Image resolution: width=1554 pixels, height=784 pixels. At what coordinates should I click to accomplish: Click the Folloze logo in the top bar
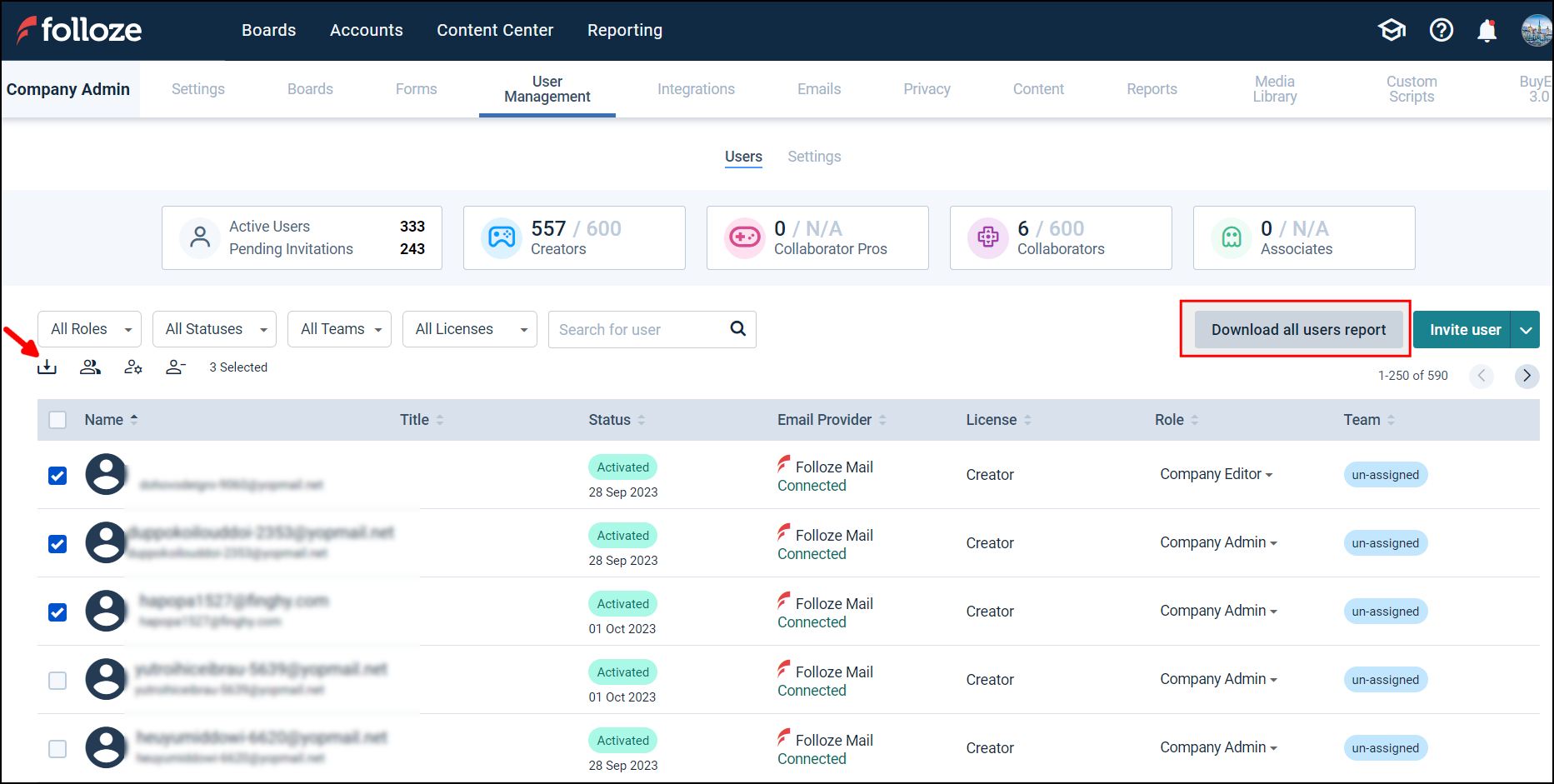click(x=79, y=30)
